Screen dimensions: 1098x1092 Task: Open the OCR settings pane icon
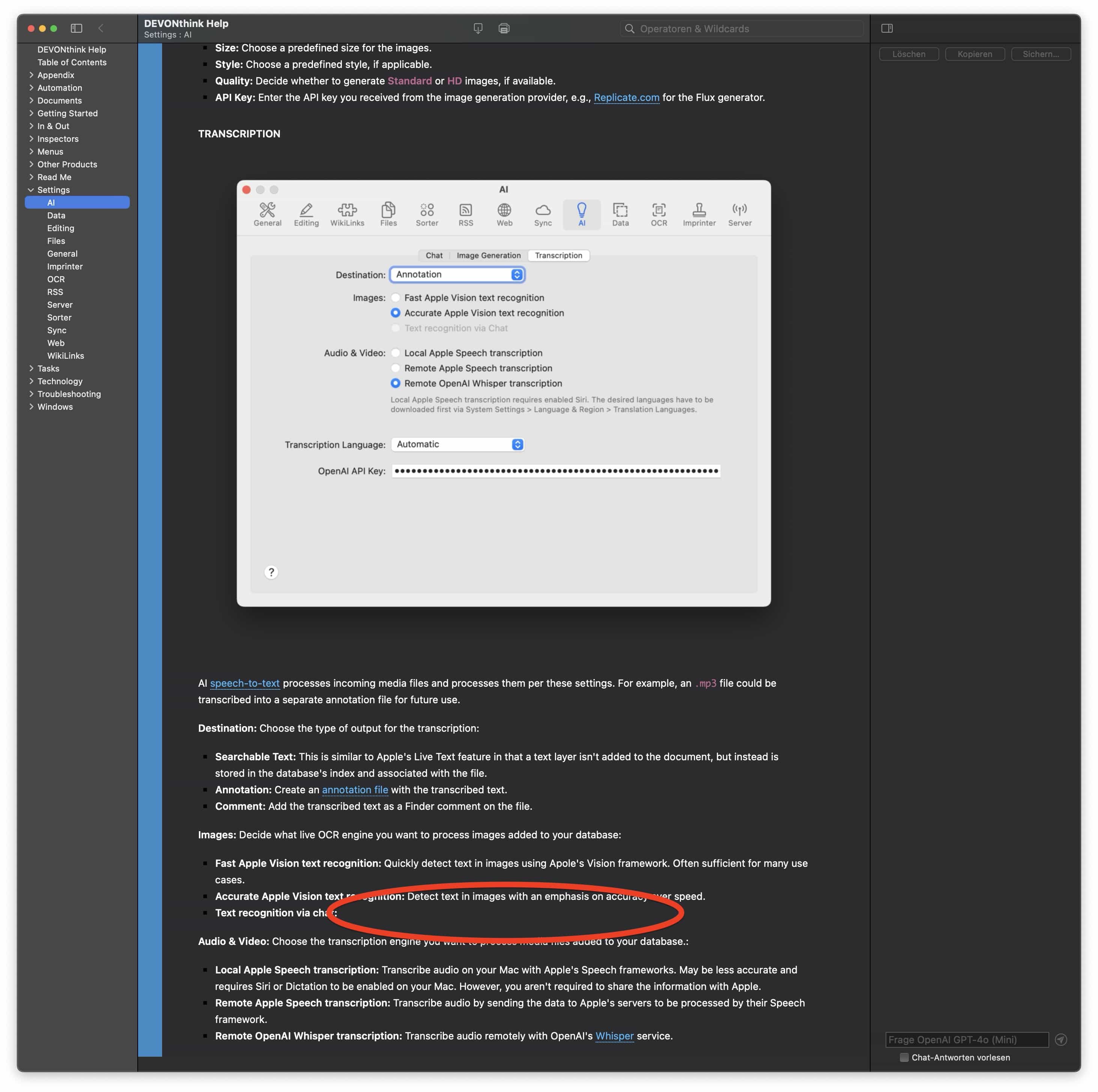point(659,215)
